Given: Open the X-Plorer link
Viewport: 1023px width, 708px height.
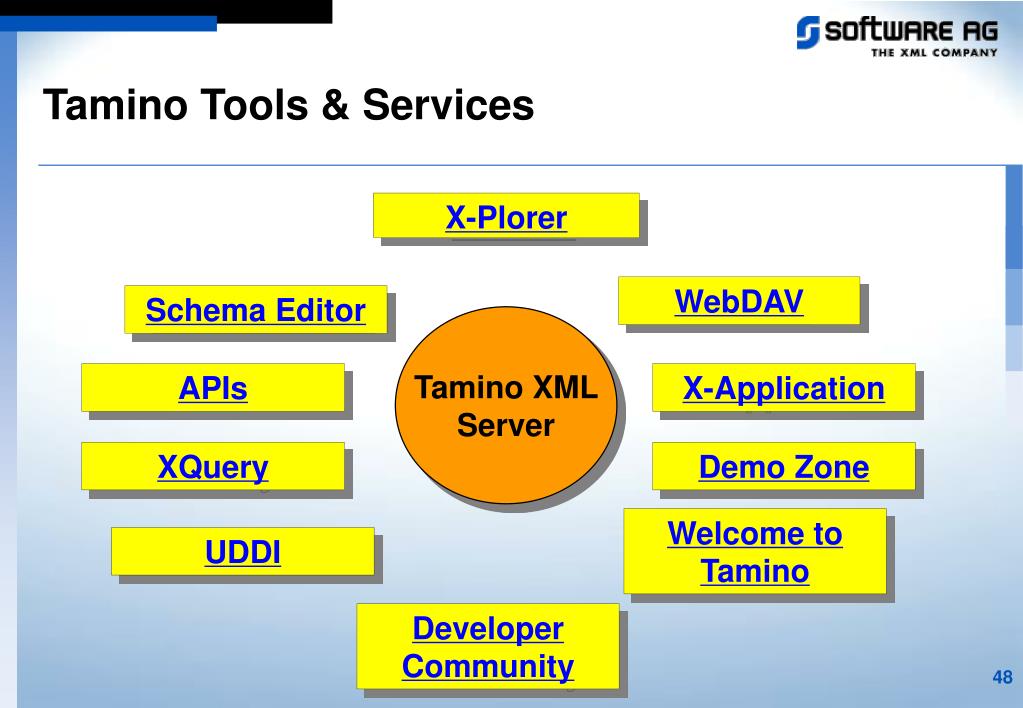Looking at the screenshot, I should point(506,217).
